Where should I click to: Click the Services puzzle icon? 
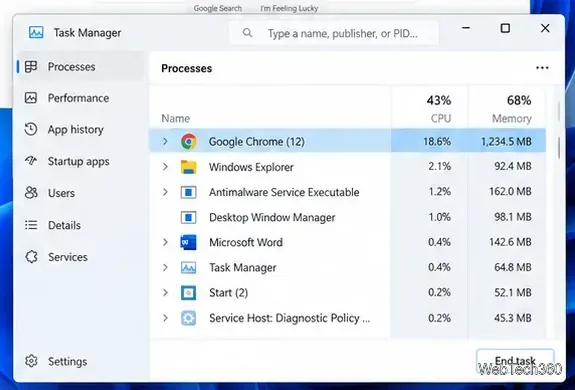[31, 257]
